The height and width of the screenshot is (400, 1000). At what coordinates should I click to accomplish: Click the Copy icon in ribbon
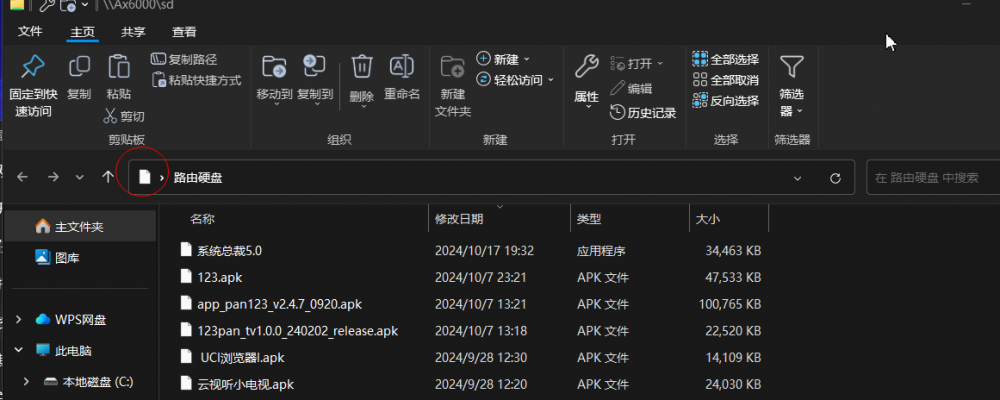[79, 67]
